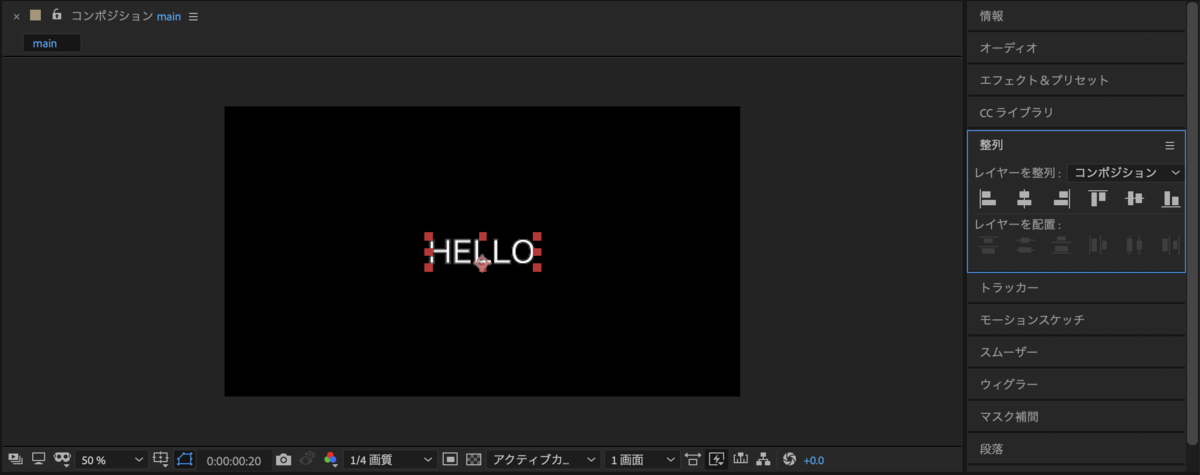Distribute layers by left edges
Viewport: 1200px width, 475px height.
[x=1098, y=245]
